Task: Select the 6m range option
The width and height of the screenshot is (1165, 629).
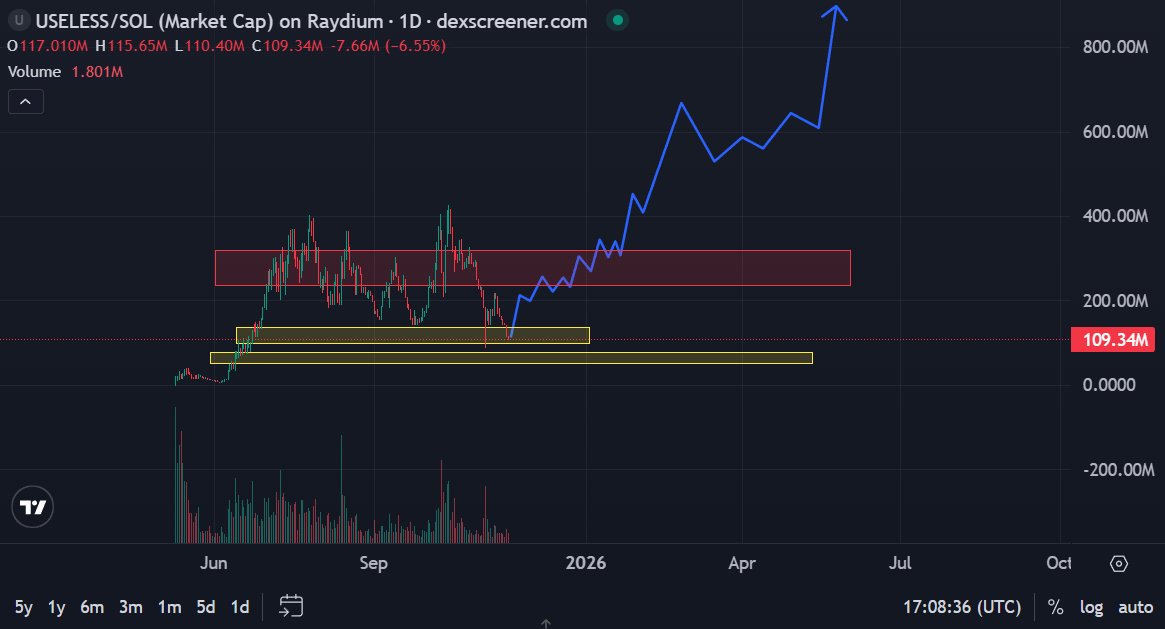Action: pos(92,607)
